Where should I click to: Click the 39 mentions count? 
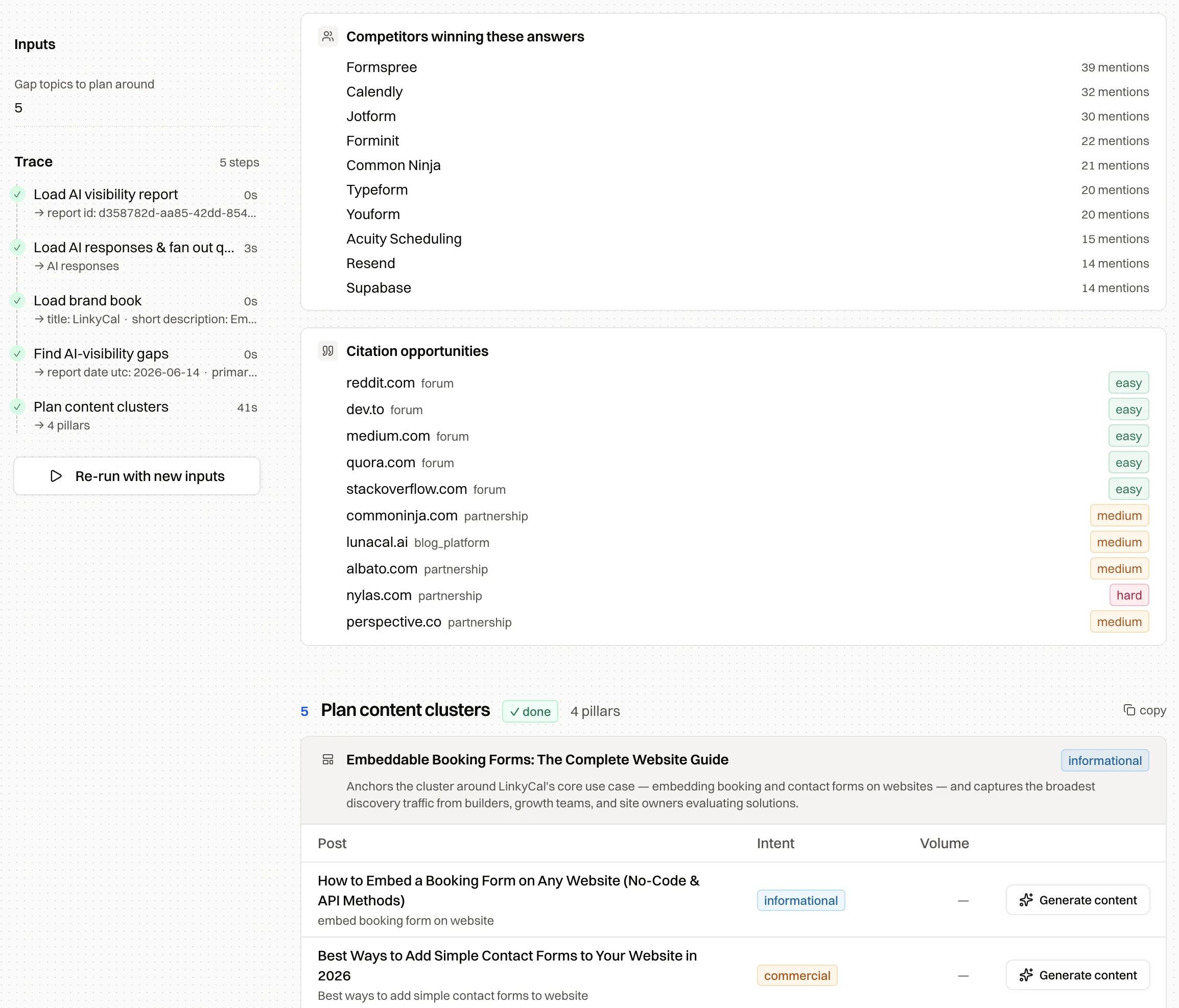pyautogui.click(x=1115, y=67)
